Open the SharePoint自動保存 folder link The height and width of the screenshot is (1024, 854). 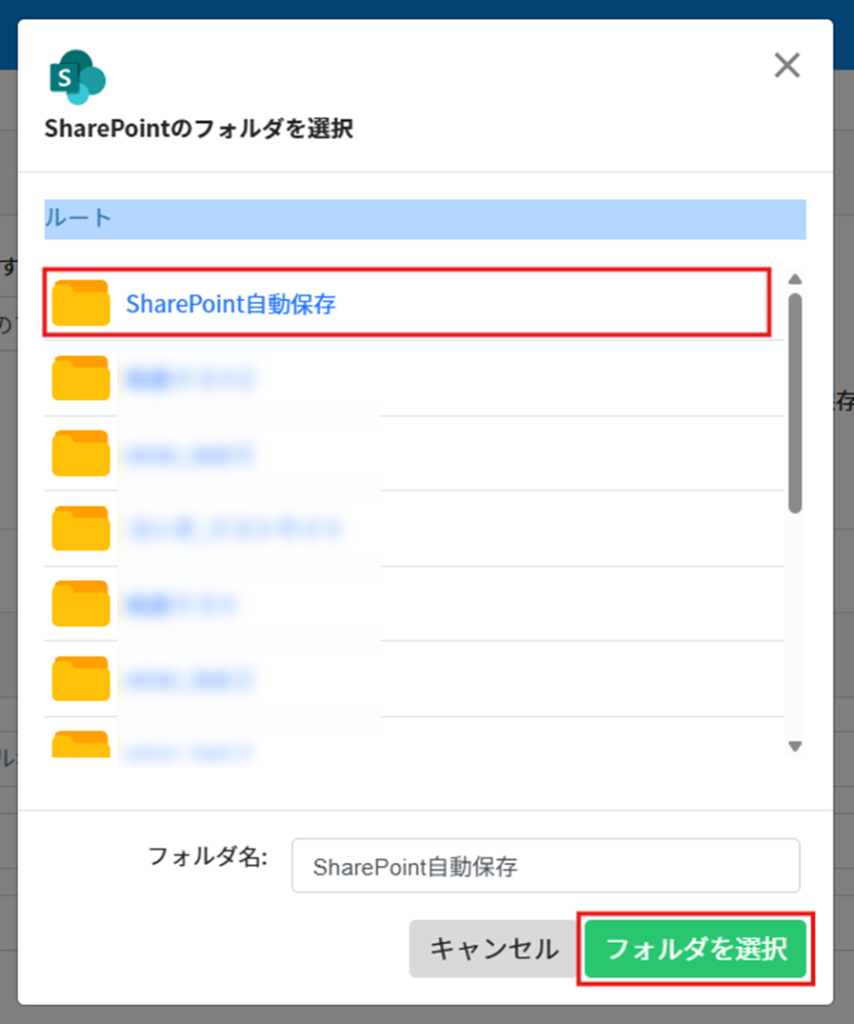tap(230, 304)
